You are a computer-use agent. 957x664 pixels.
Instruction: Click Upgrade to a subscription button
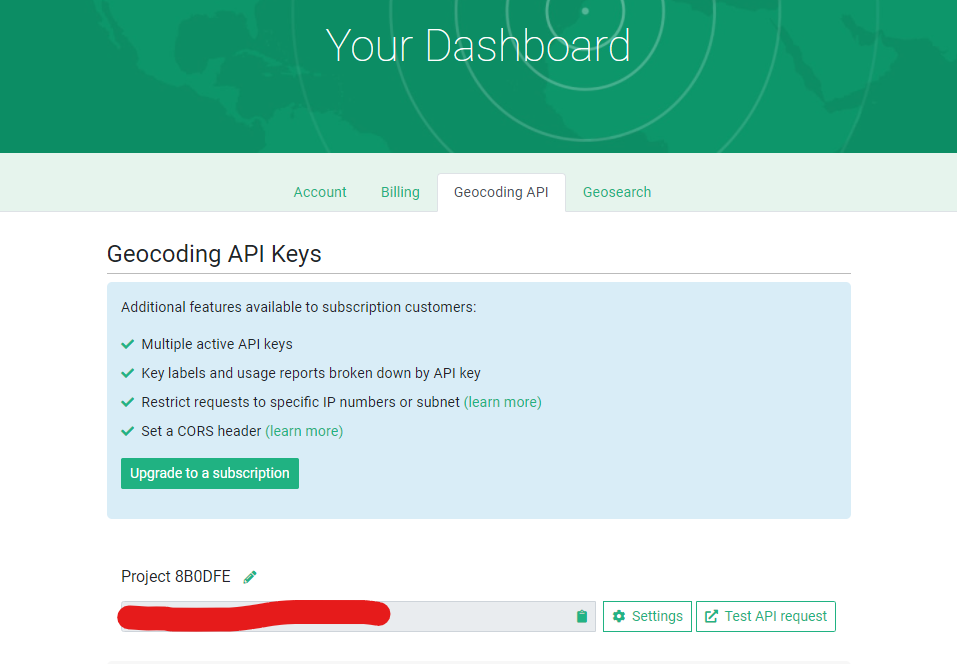210,474
